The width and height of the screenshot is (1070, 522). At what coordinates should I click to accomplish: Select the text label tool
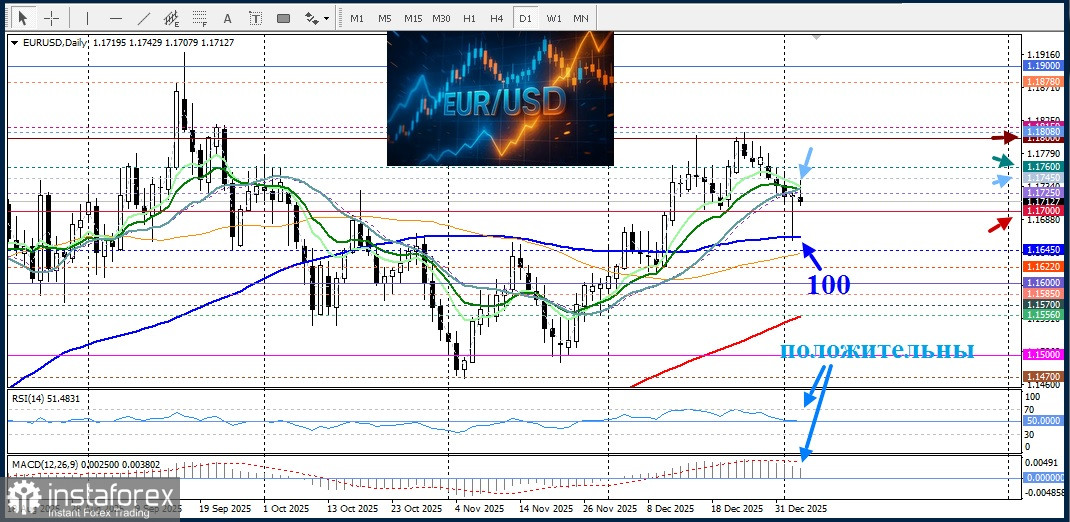tap(255, 18)
